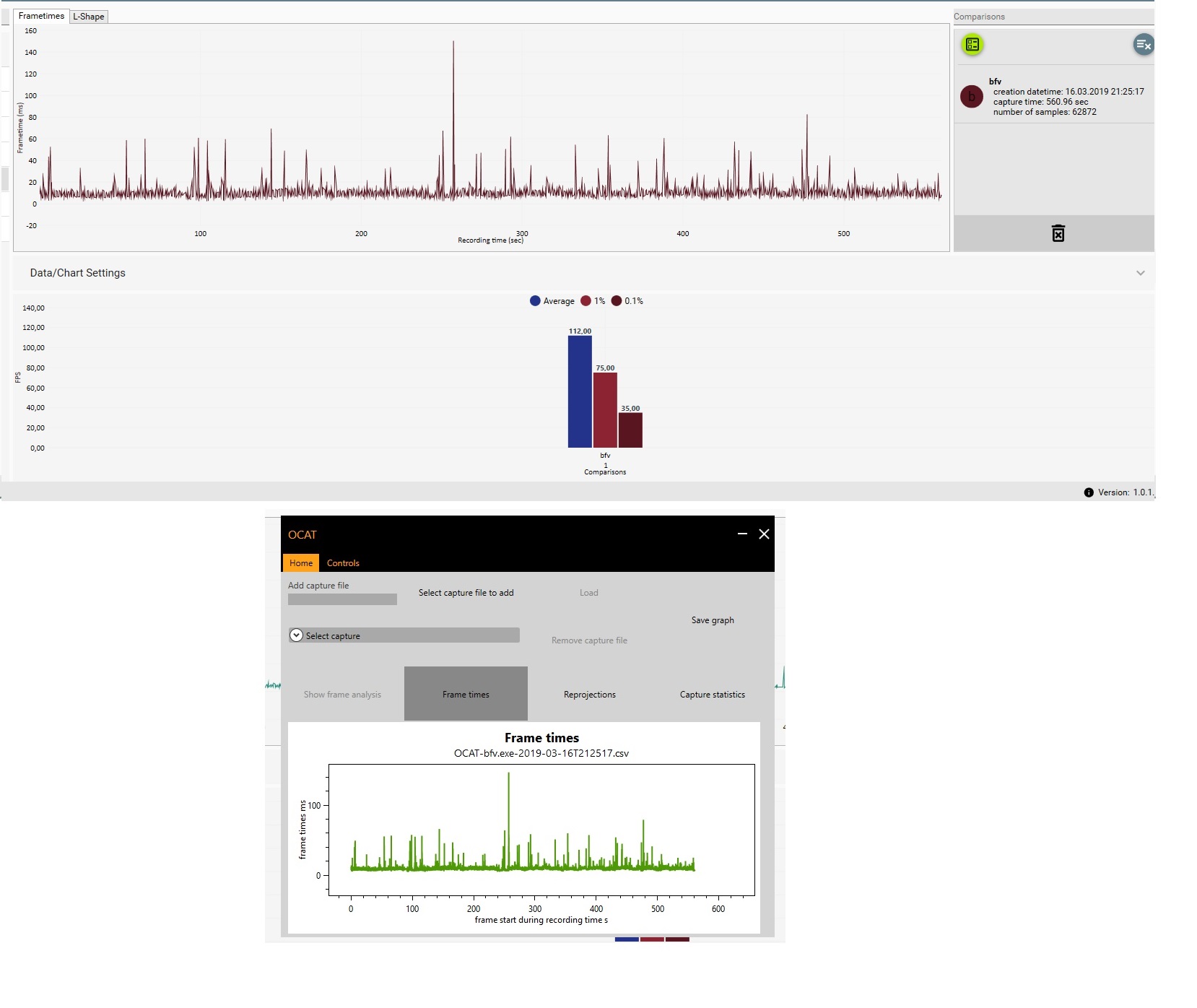Click the Load button in OCAT

pos(589,593)
